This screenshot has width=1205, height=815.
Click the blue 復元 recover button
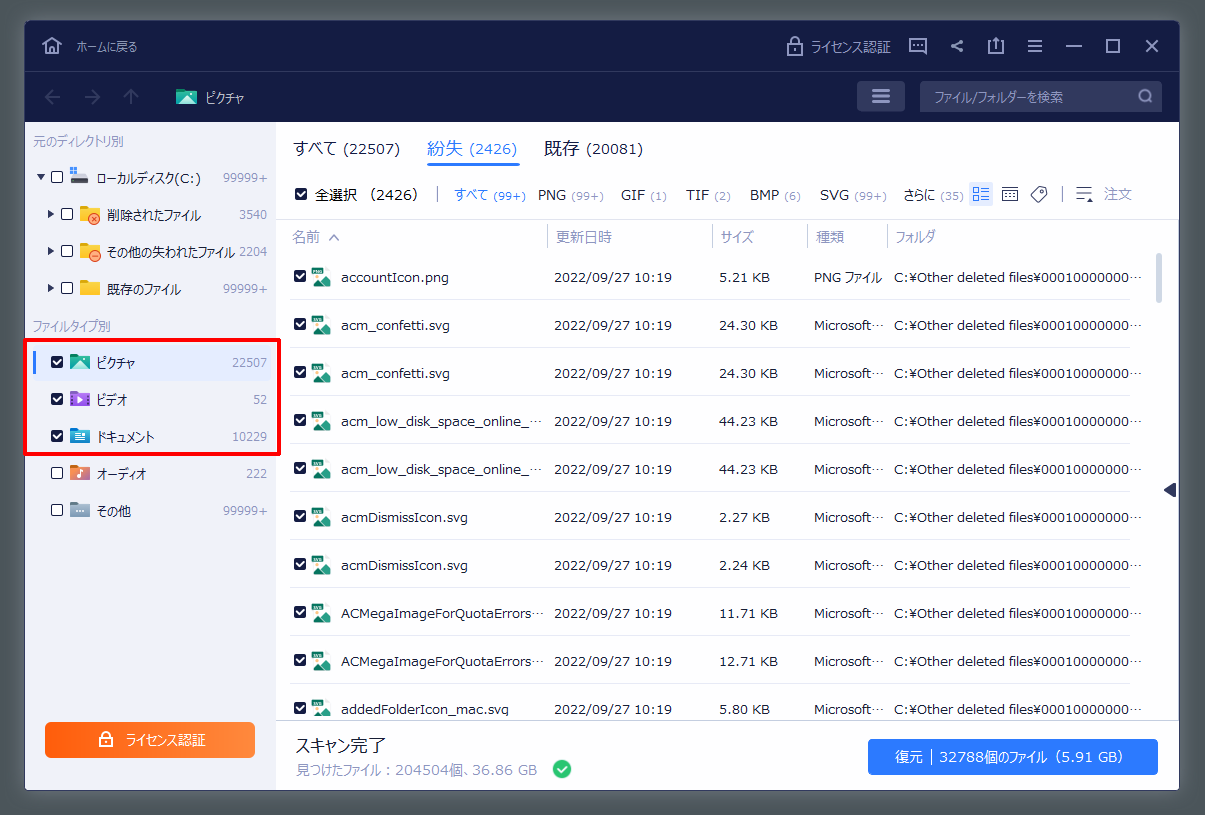pyautogui.click(x=1012, y=757)
